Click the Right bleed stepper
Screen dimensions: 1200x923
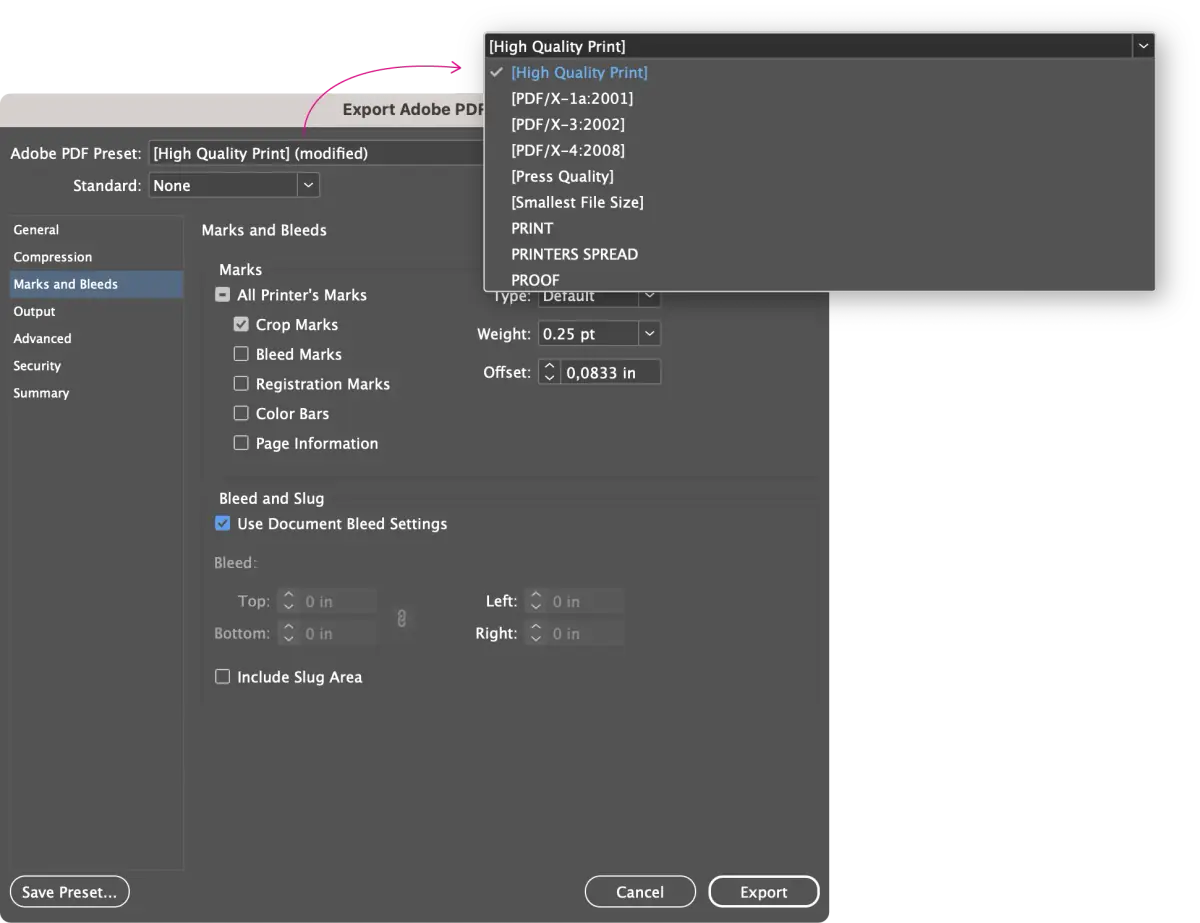[x=536, y=633]
